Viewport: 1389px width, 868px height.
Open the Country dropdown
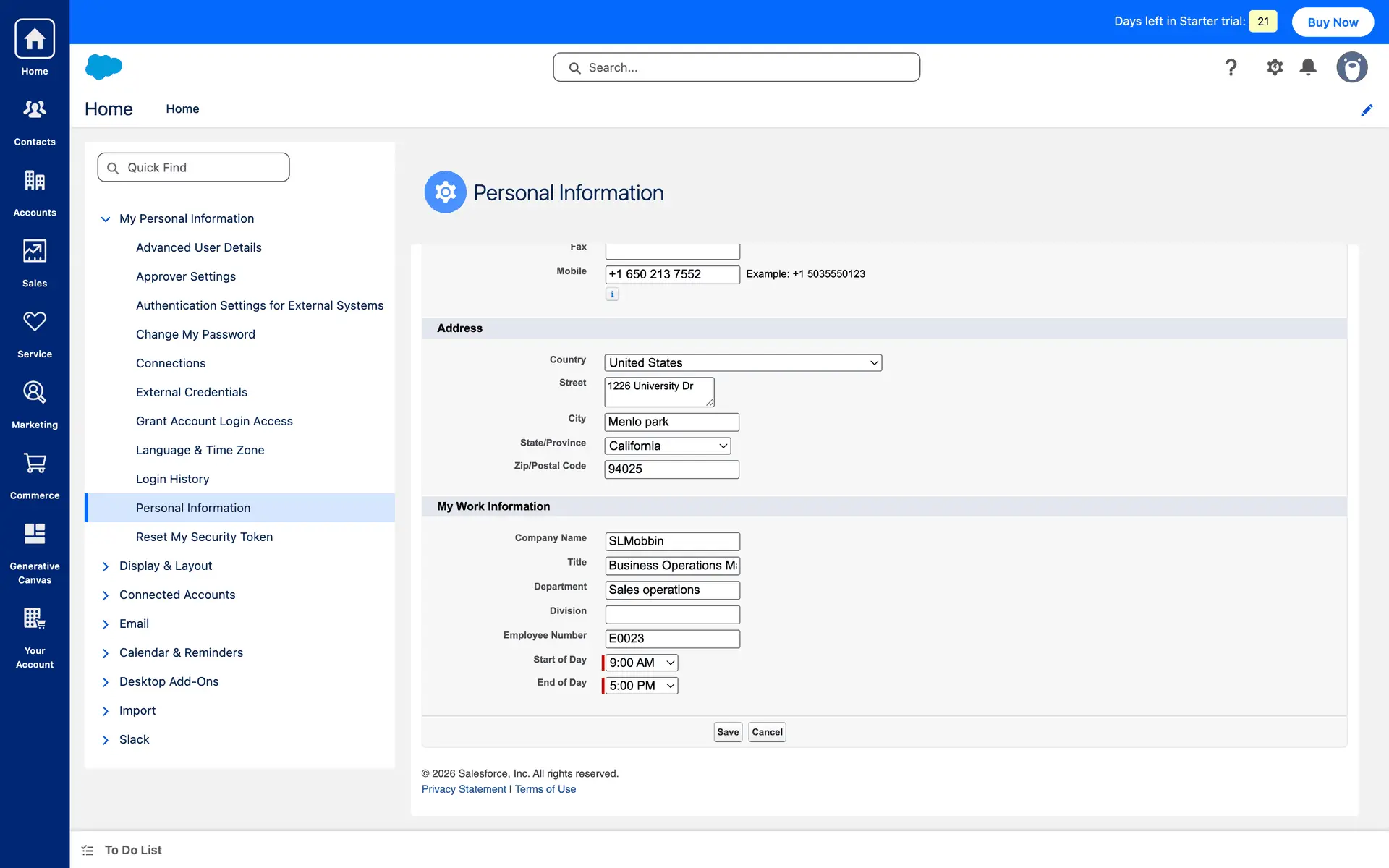(742, 362)
